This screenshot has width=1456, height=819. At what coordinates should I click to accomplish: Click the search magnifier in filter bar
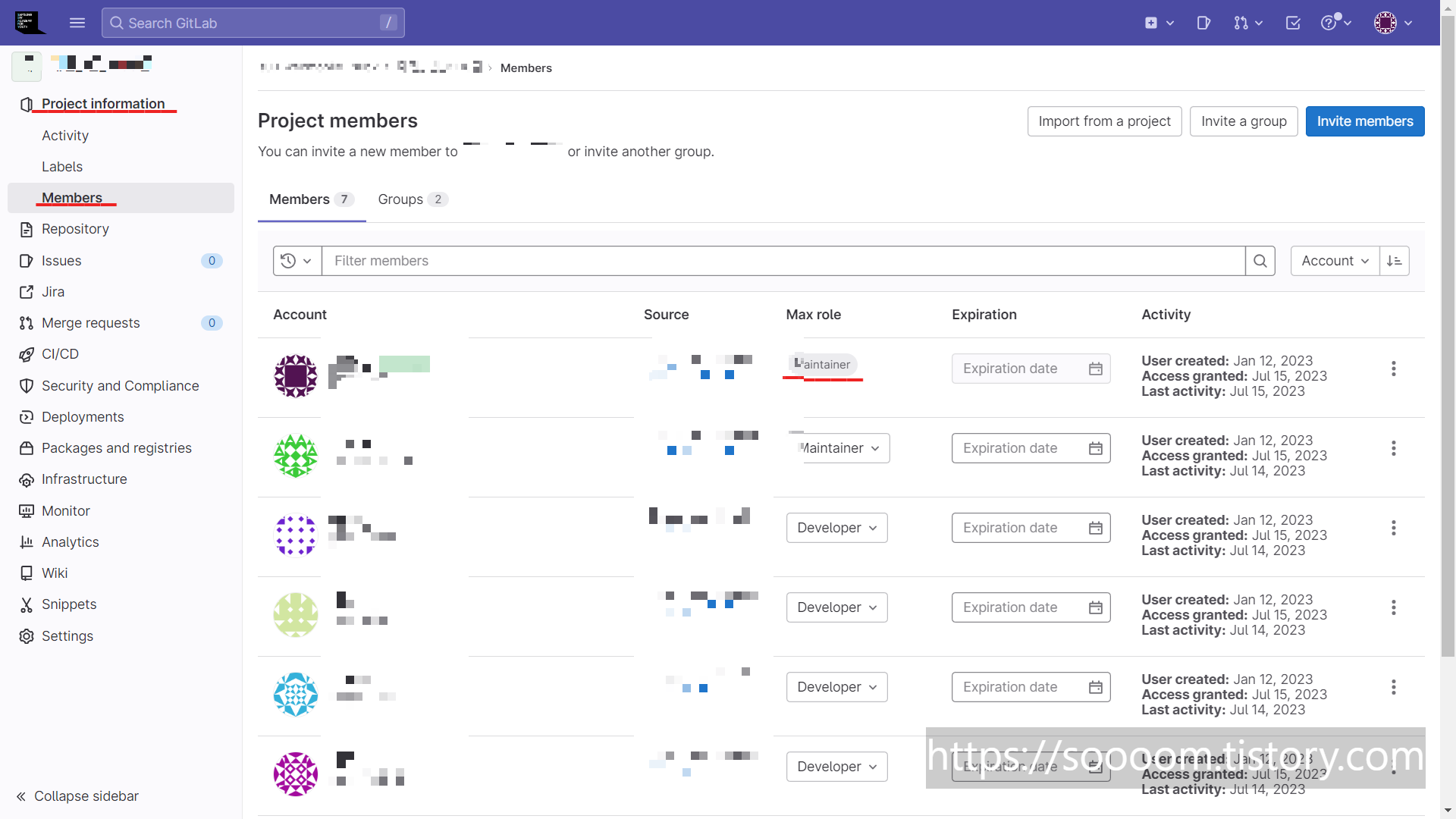1260,261
